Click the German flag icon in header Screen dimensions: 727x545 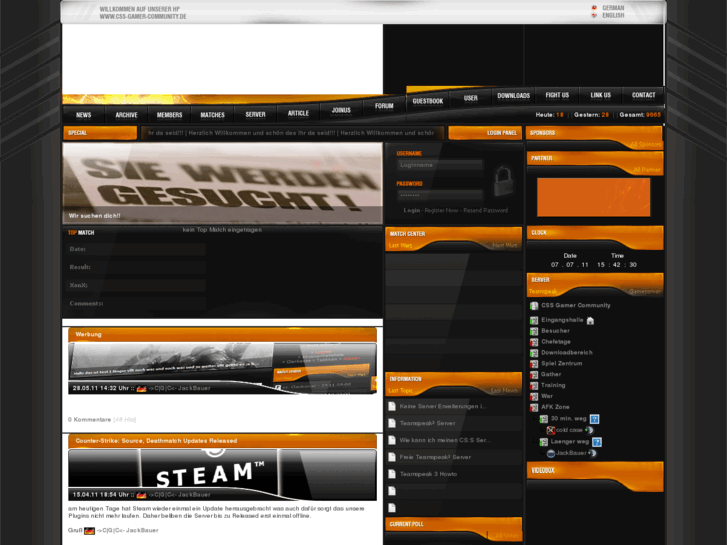tap(594, 8)
